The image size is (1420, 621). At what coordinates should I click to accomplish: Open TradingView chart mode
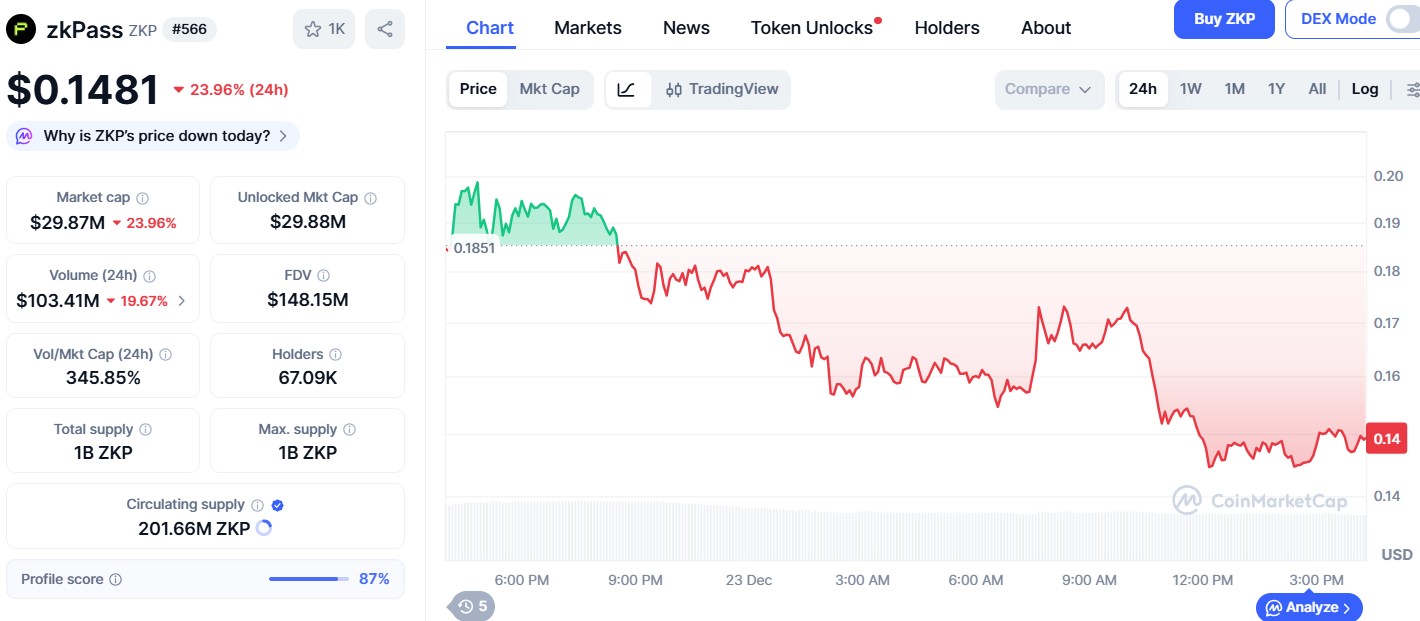tap(722, 89)
